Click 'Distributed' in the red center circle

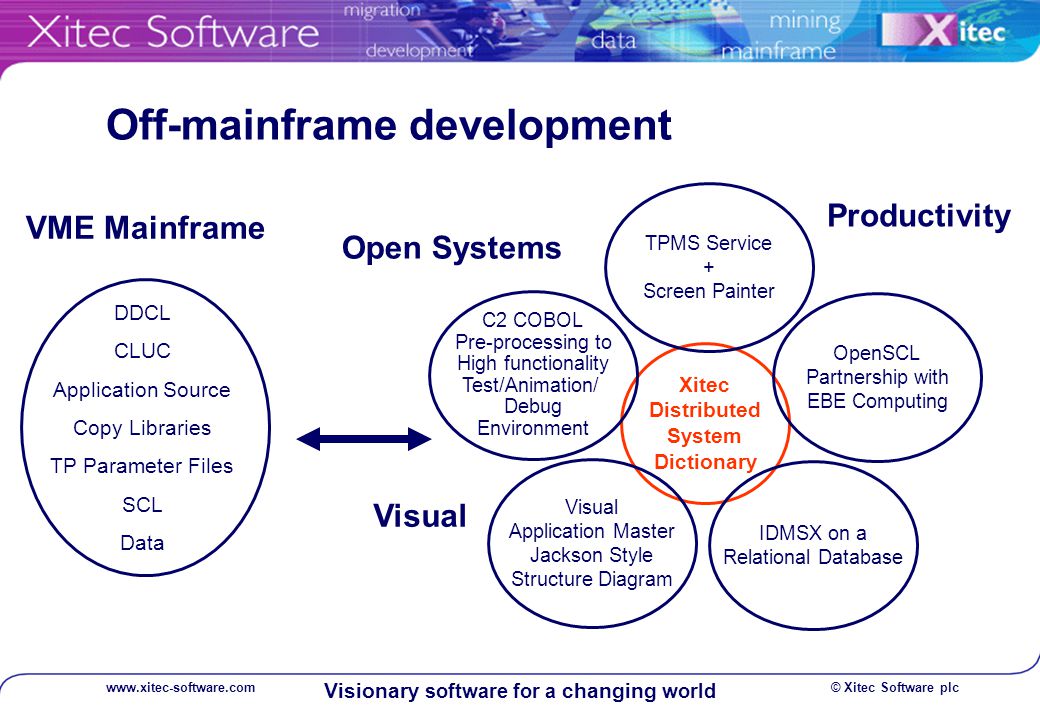pos(704,410)
